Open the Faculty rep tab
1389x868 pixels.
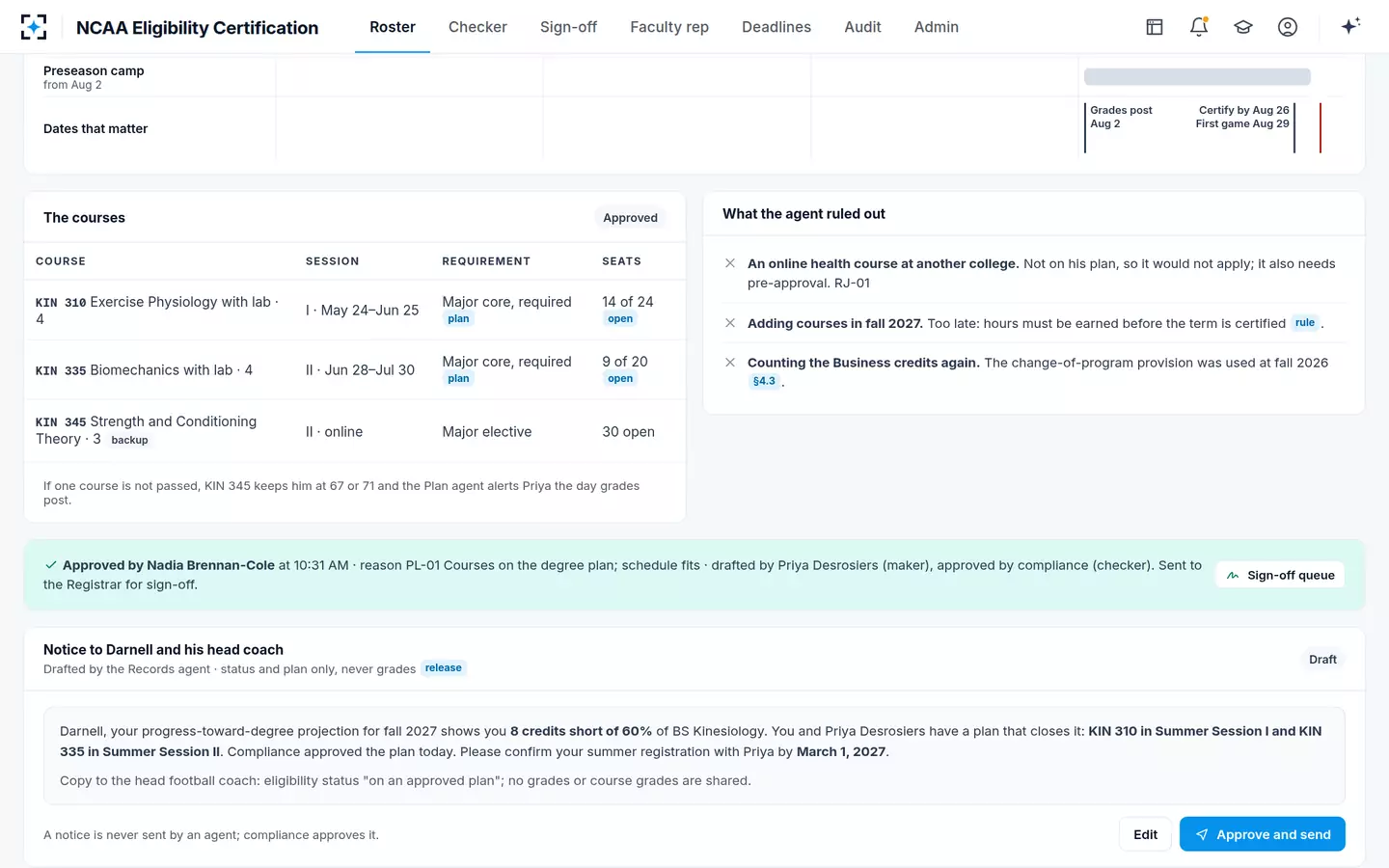click(x=669, y=27)
